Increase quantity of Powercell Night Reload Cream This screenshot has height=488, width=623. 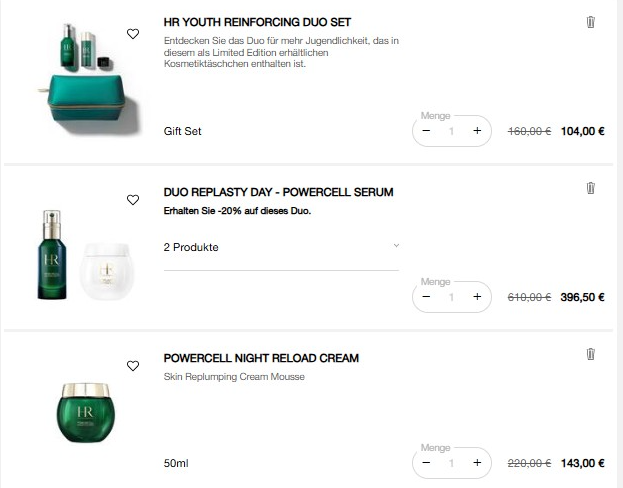477,463
